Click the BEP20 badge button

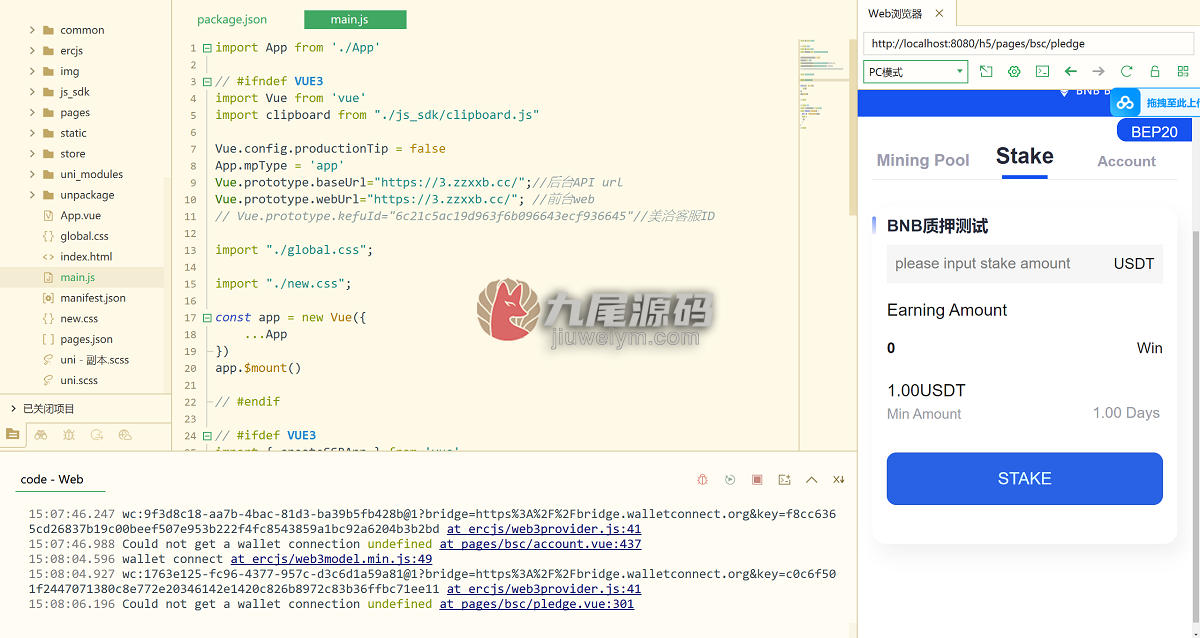pos(1155,131)
